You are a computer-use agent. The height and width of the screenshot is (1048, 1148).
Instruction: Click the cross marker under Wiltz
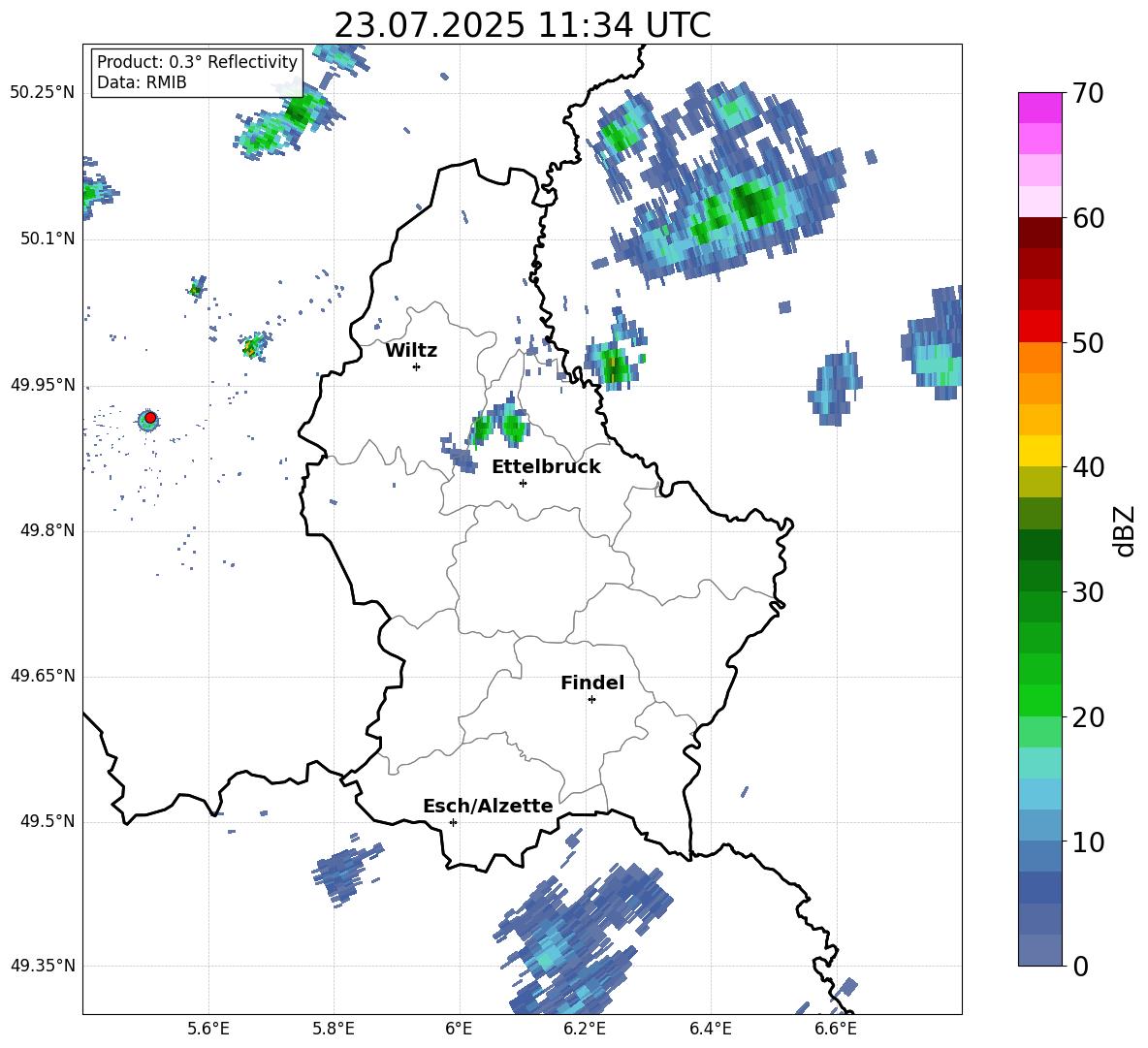[x=417, y=366]
